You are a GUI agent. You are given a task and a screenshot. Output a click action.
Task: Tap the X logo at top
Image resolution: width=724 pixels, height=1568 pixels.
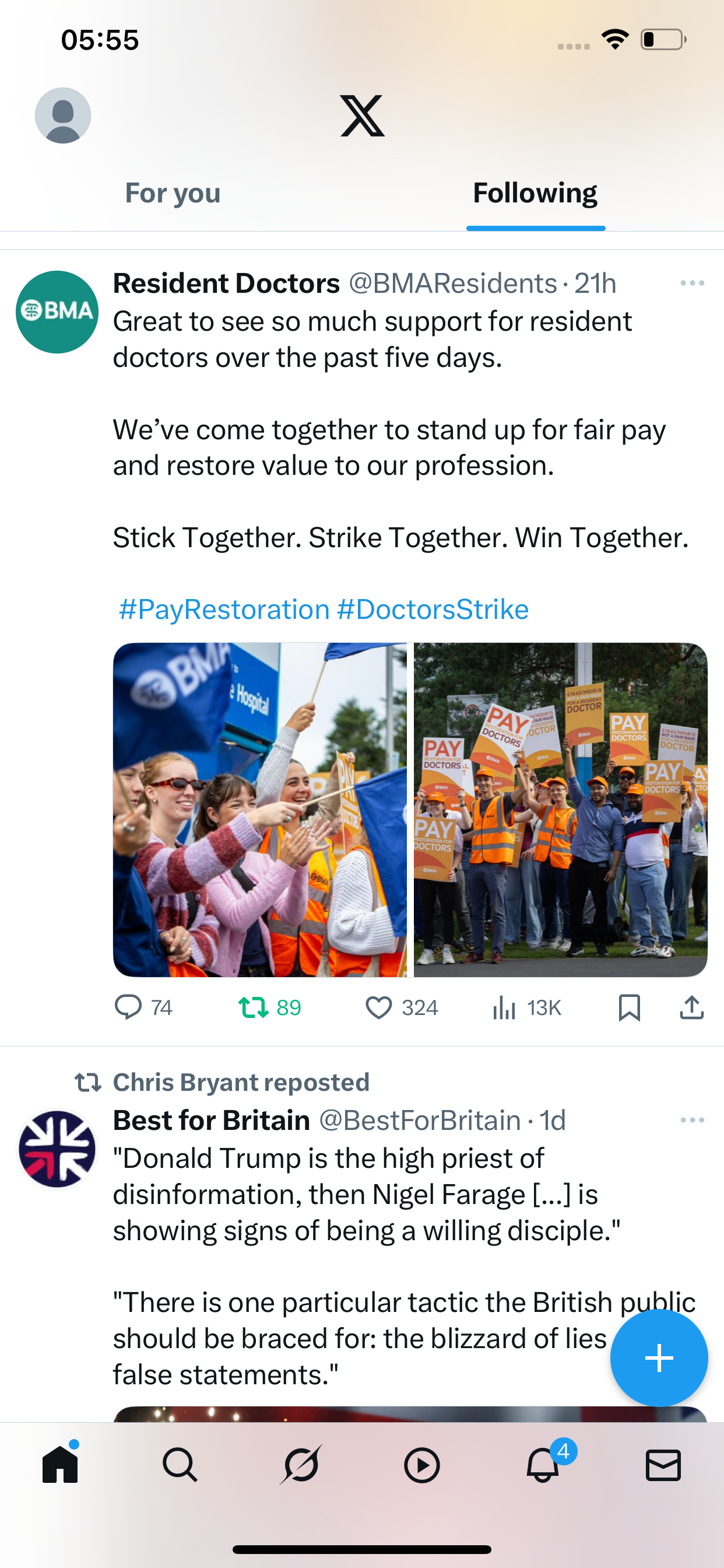(363, 116)
